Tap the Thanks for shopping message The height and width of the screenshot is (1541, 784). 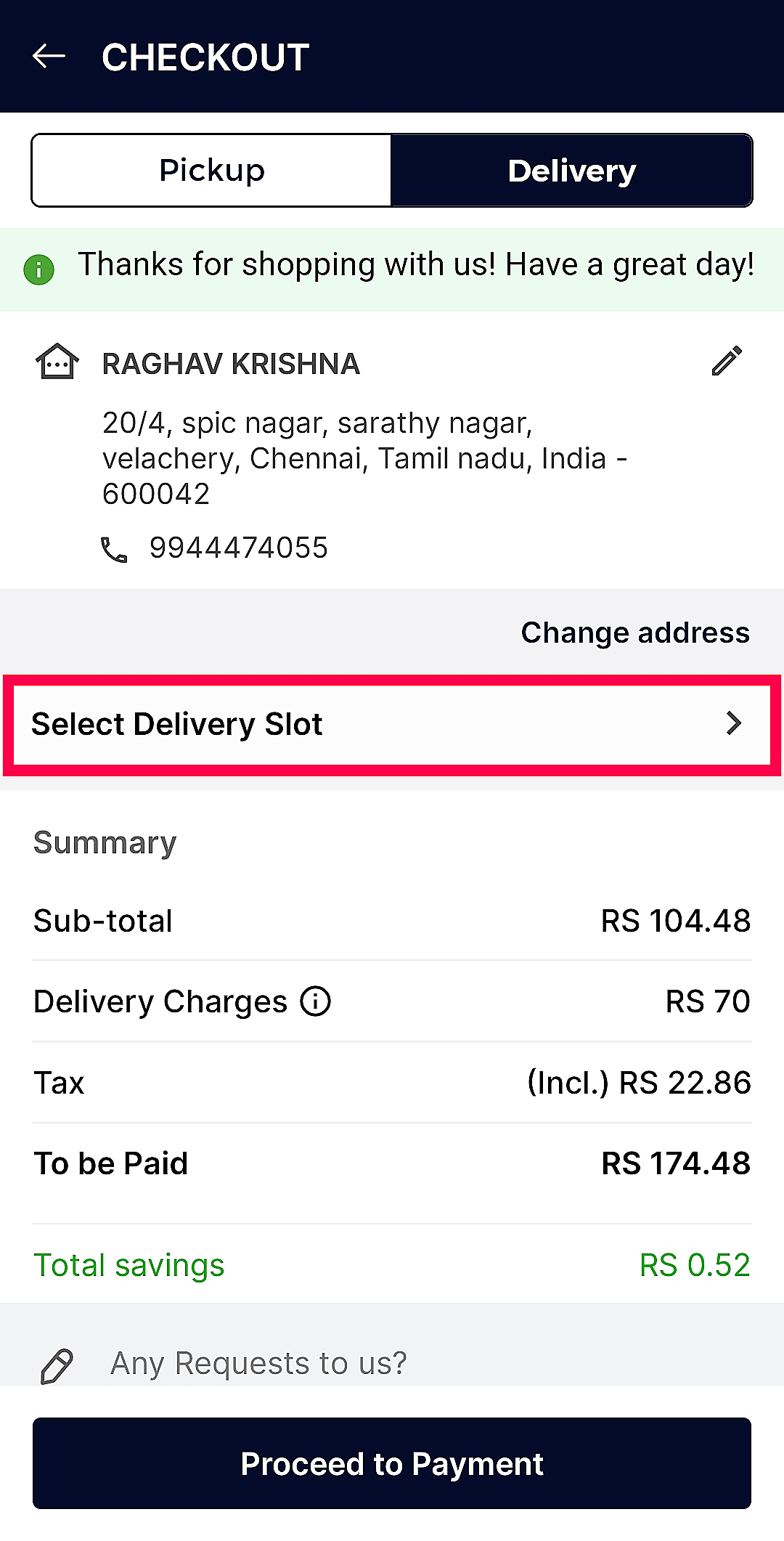pos(416,265)
